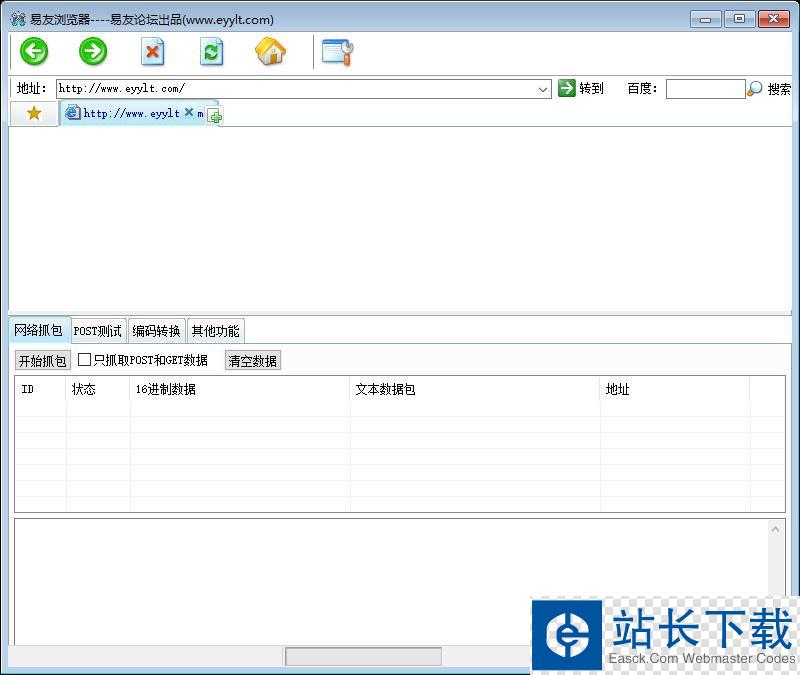The width and height of the screenshot is (800, 675).
Task: Minimize the 易友浏览器 window
Action: (706, 19)
